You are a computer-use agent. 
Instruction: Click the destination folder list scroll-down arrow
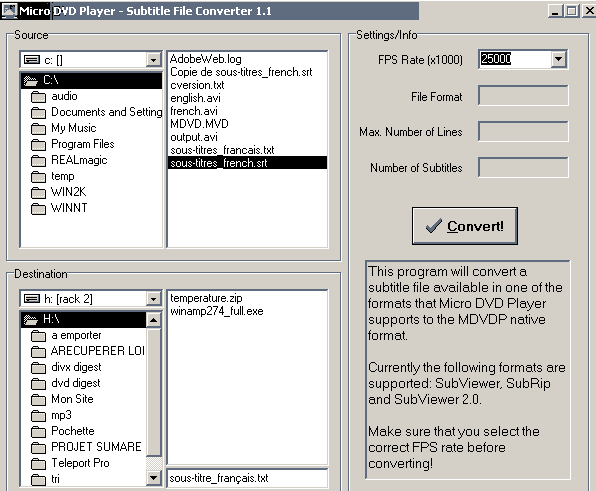[153, 477]
